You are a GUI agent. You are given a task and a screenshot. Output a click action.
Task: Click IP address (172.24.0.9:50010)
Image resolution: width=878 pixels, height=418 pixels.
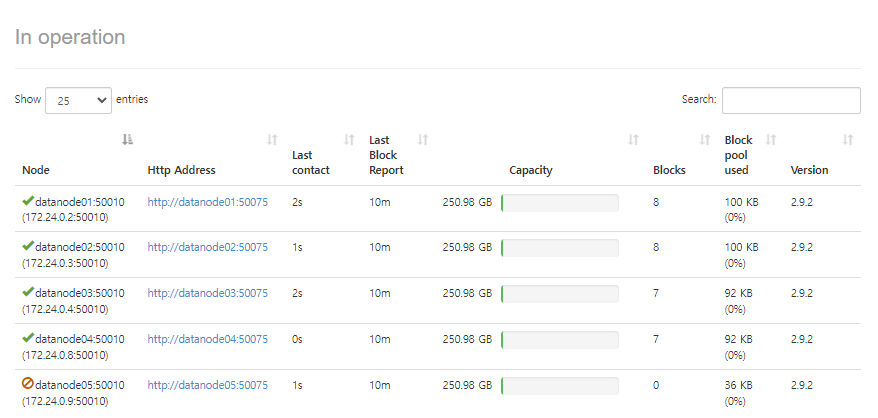click(x=65, y=401)
